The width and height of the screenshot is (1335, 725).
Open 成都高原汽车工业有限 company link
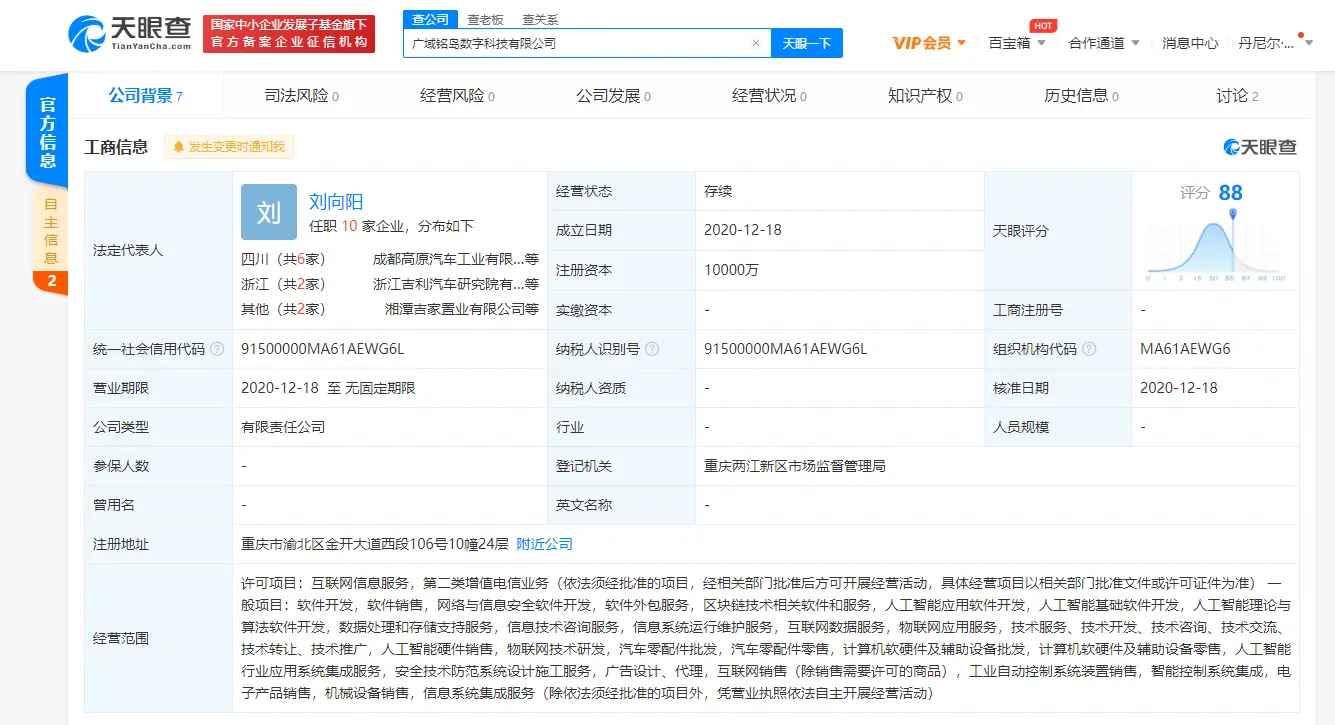click(x=456, y=258)
